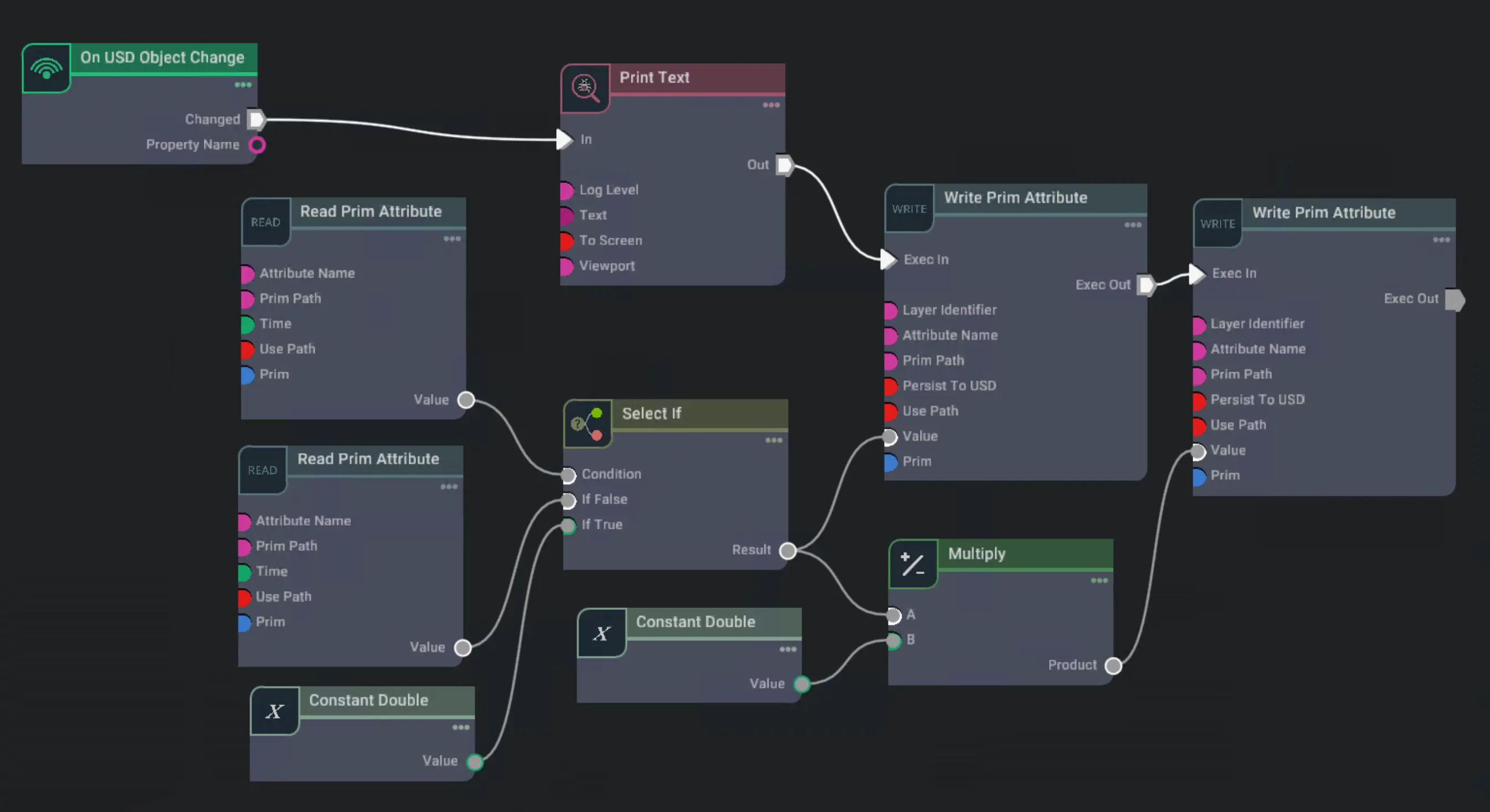Click the Result output socket on Select If
1490x812 pixels.
click(x=787, y=551)
